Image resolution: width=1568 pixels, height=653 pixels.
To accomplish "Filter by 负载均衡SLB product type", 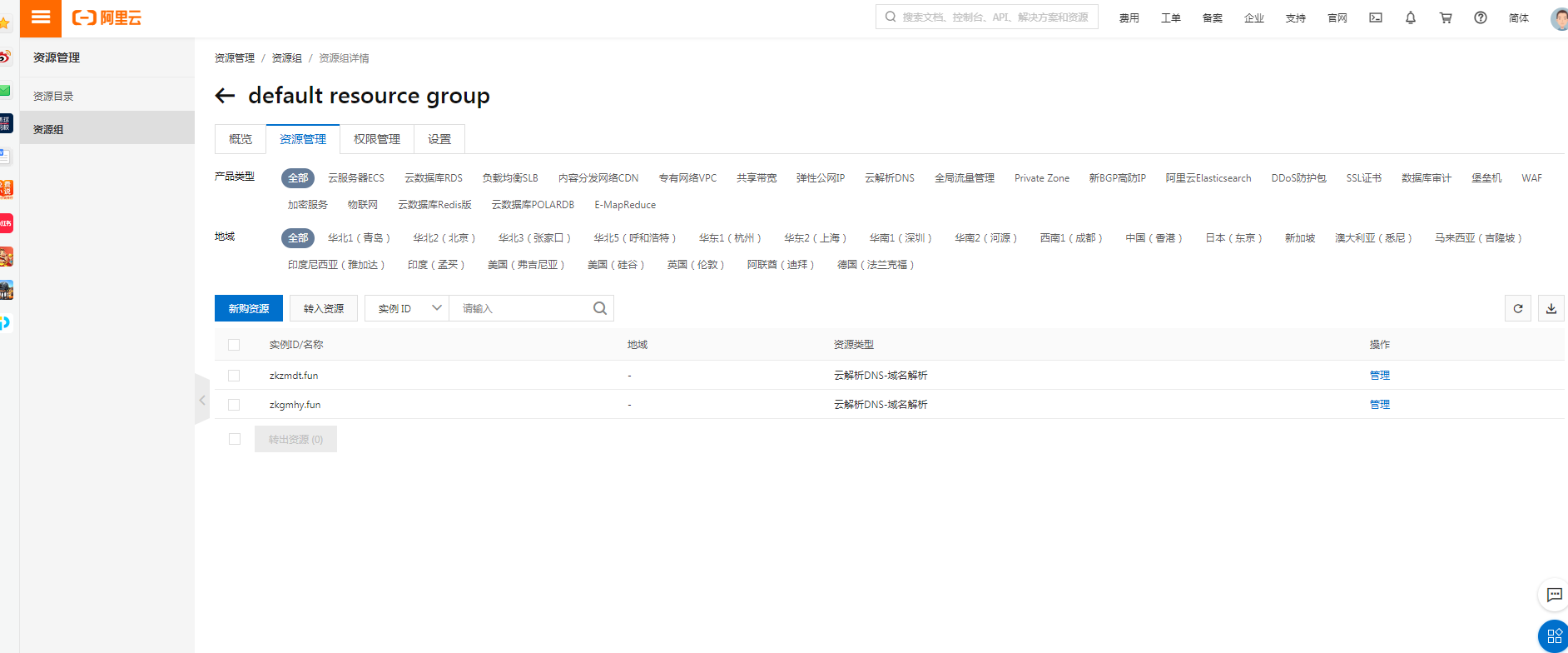I will 510,178.
